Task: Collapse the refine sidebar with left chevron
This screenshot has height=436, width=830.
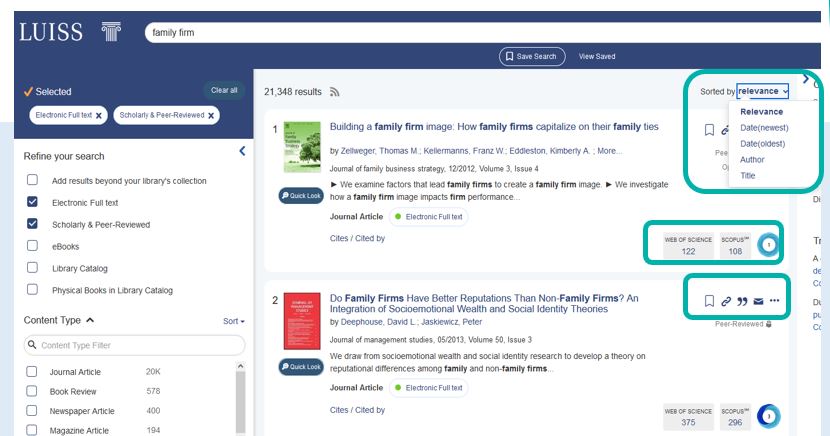Action: click(242, 151)
